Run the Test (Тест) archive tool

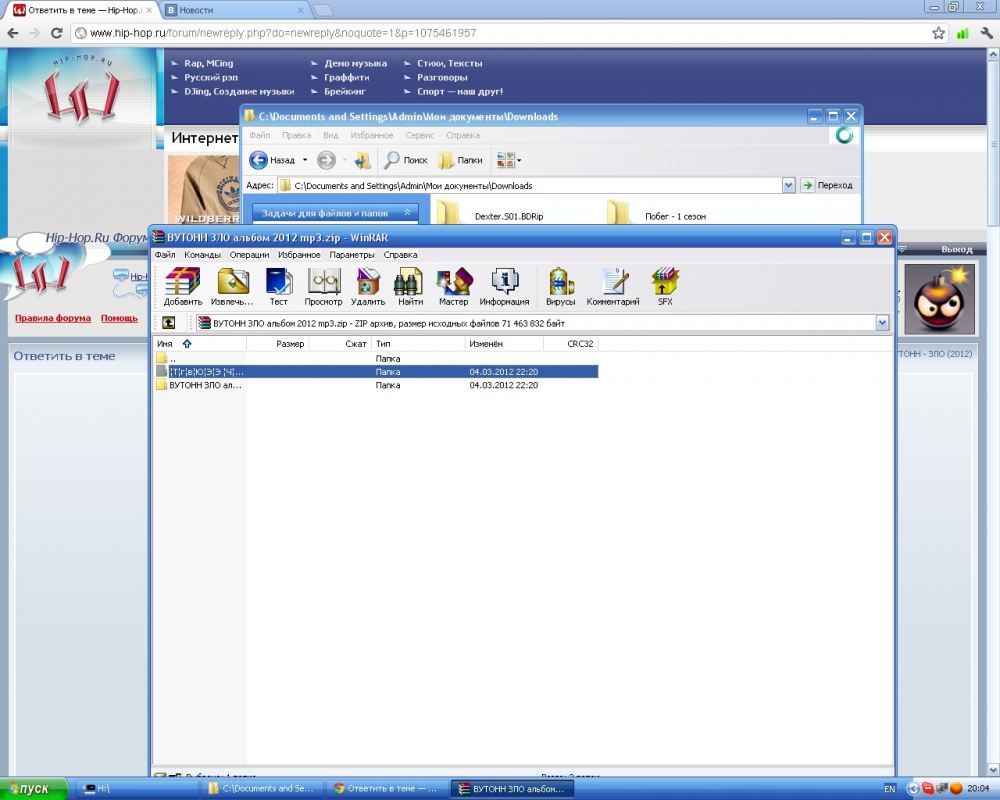279,286
